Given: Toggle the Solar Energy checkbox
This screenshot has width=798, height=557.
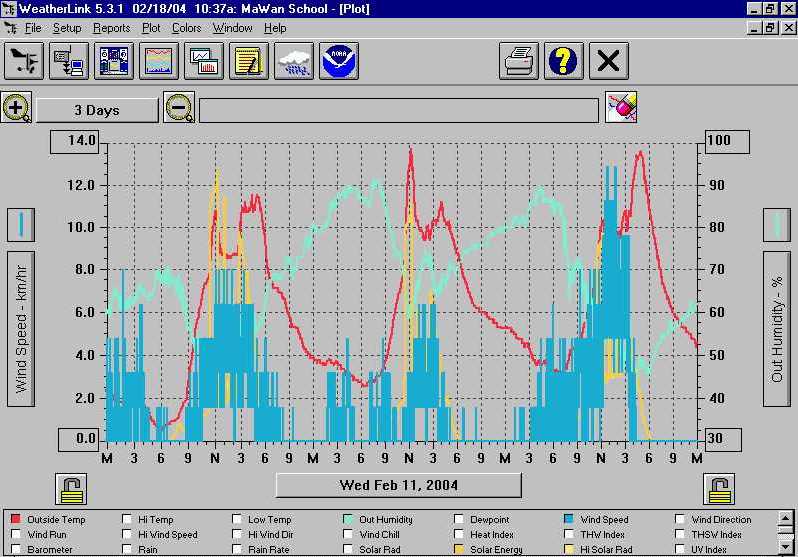Looking at the screenshot, I should pos(459,549).
